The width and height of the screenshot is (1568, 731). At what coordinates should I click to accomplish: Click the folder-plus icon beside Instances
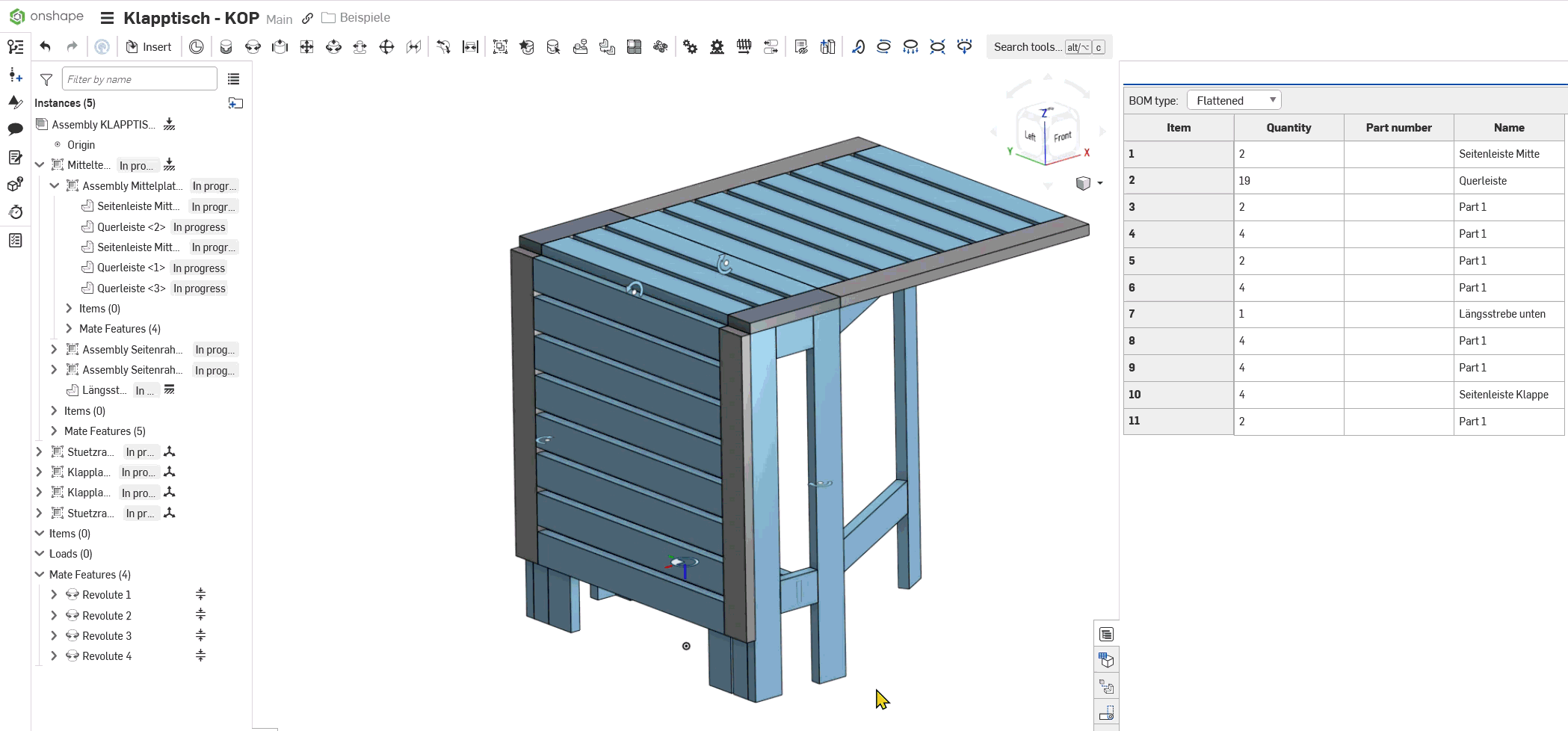pos(235,103)
